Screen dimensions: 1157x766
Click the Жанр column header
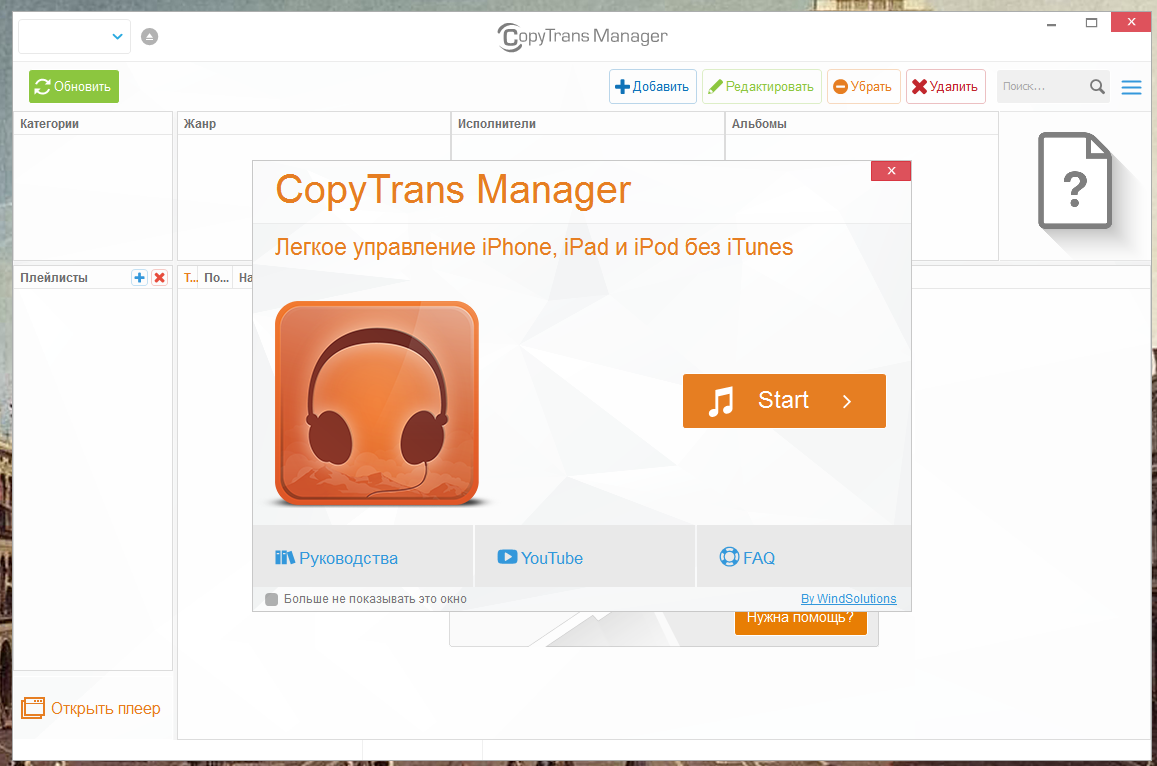pyautogui.click(x=314, y=123)
